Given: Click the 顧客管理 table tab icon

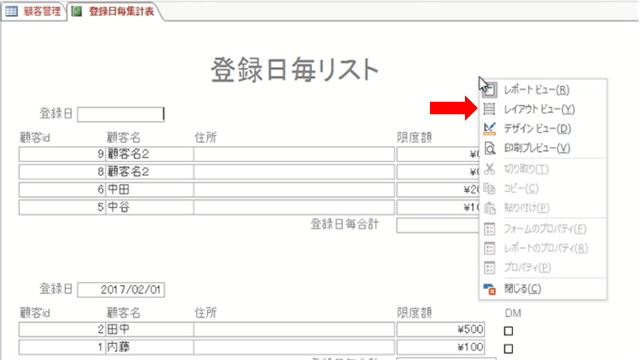Looking at the screenshot, I should (11, 11).
